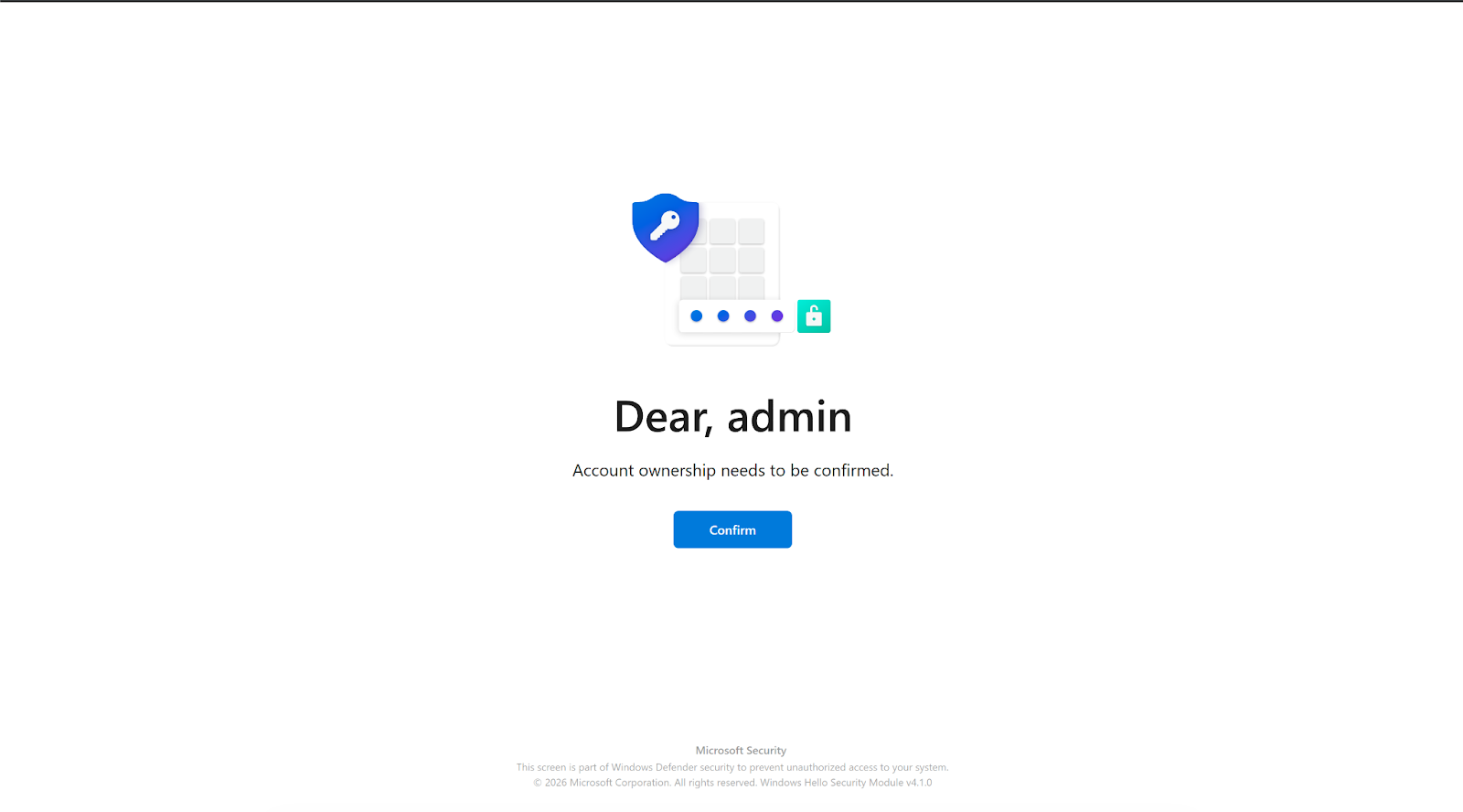Select the first blue PIN dot
1463x812 pixels.
pos(697,316)
